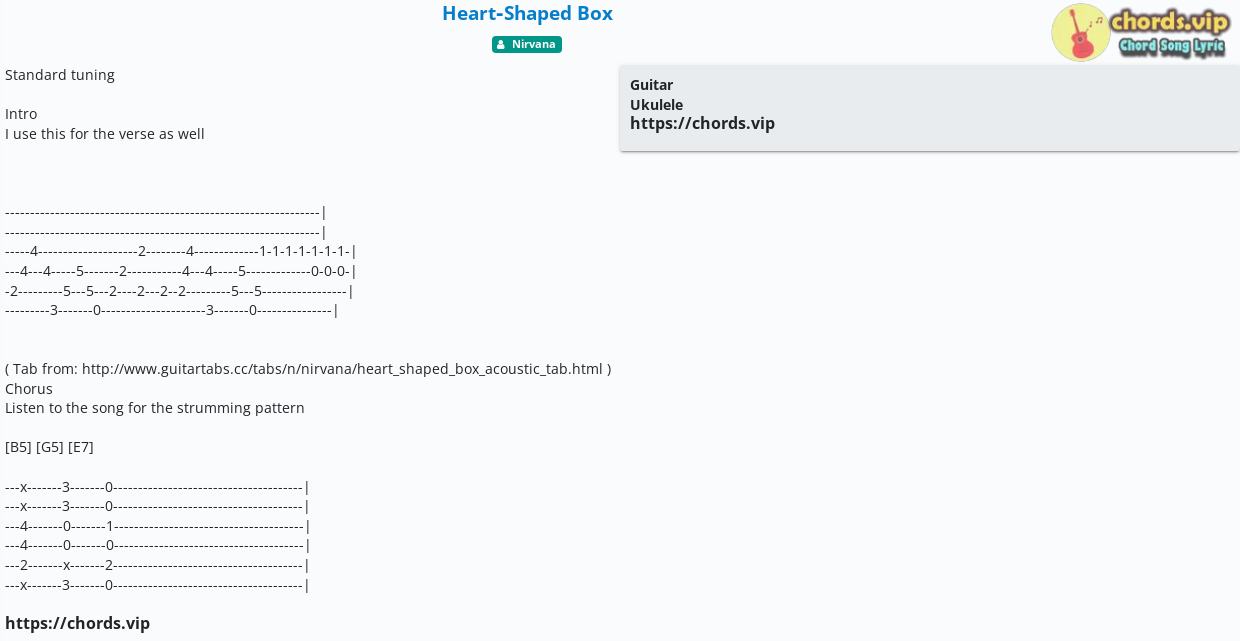Click the [B5] chord label
Screen dimensions: 1240x641
coord(18,447)
